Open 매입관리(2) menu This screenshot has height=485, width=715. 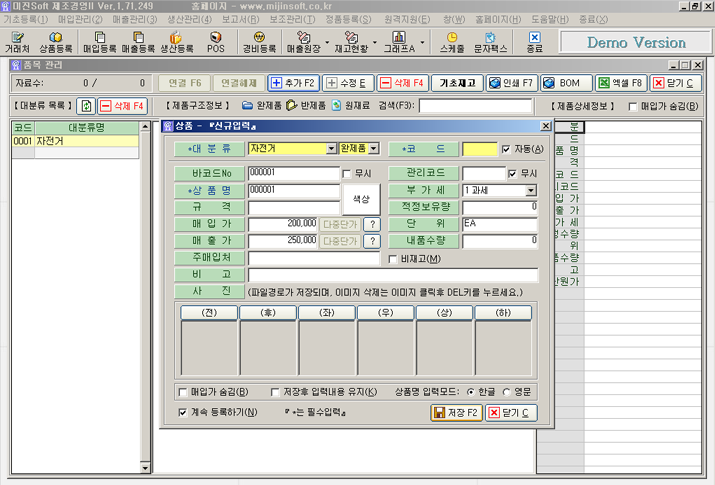pyautogui.click(x=80, y=20)
